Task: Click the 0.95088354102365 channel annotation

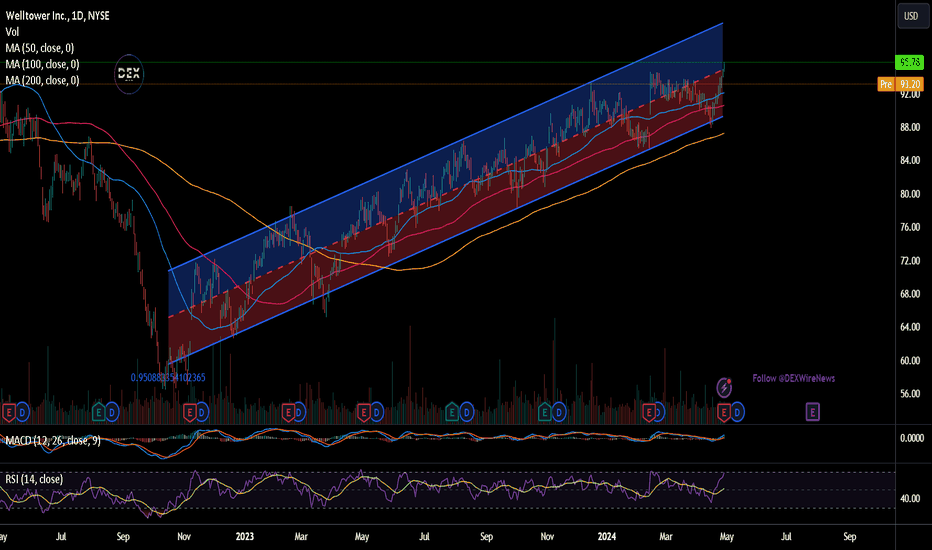Action: 168,378
